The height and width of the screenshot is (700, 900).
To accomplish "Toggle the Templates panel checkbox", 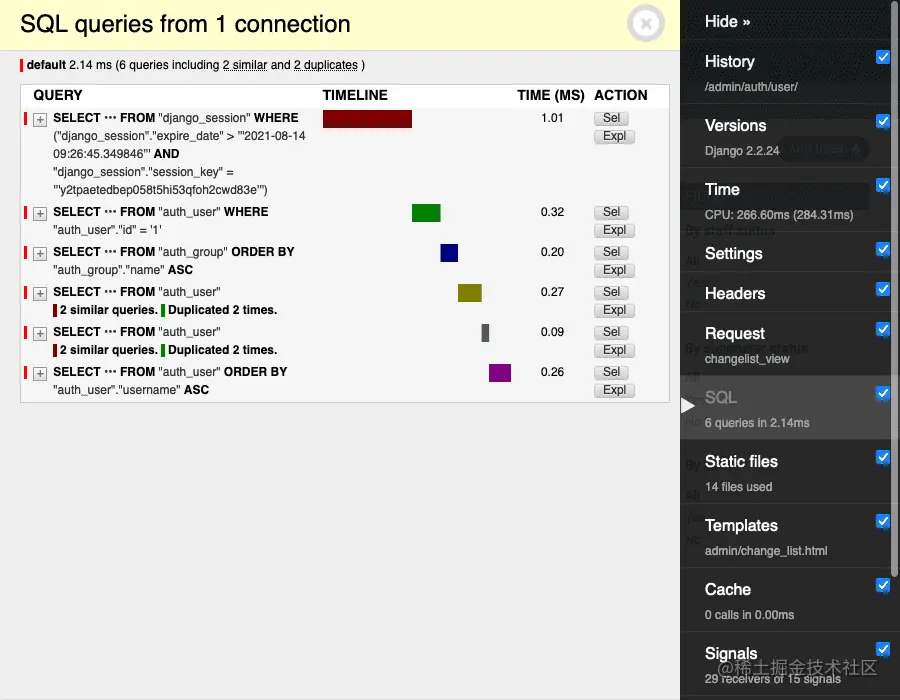I will 883,521.
